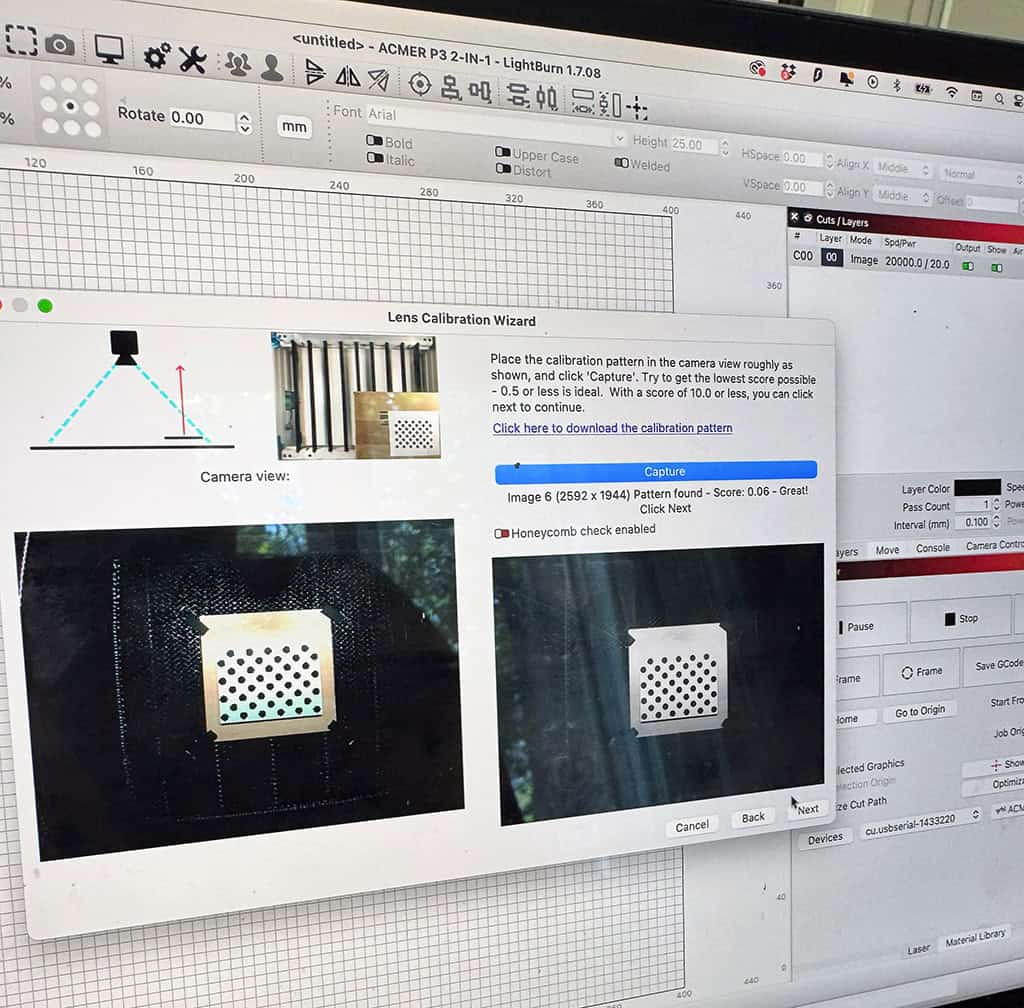Switch to the Laser tab
1024x1008 pixels.
pos(918,949)
